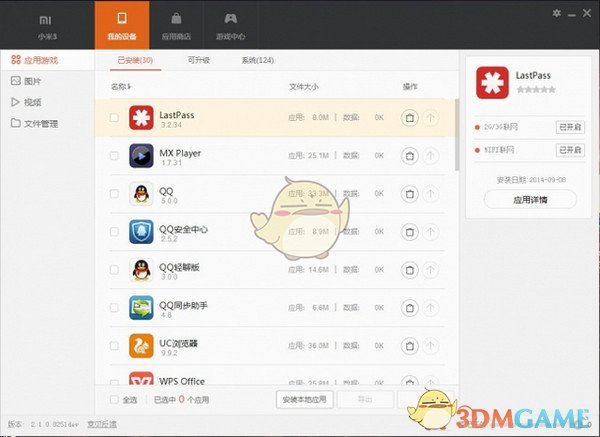
Task: Click the upgrade arrow for MX Player
Action: point(430,156)
